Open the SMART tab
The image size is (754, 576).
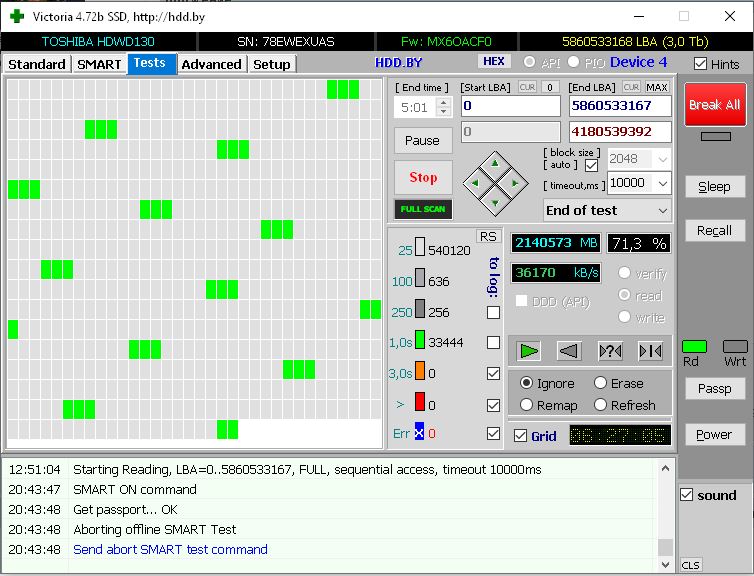click(x=99, y=64)
